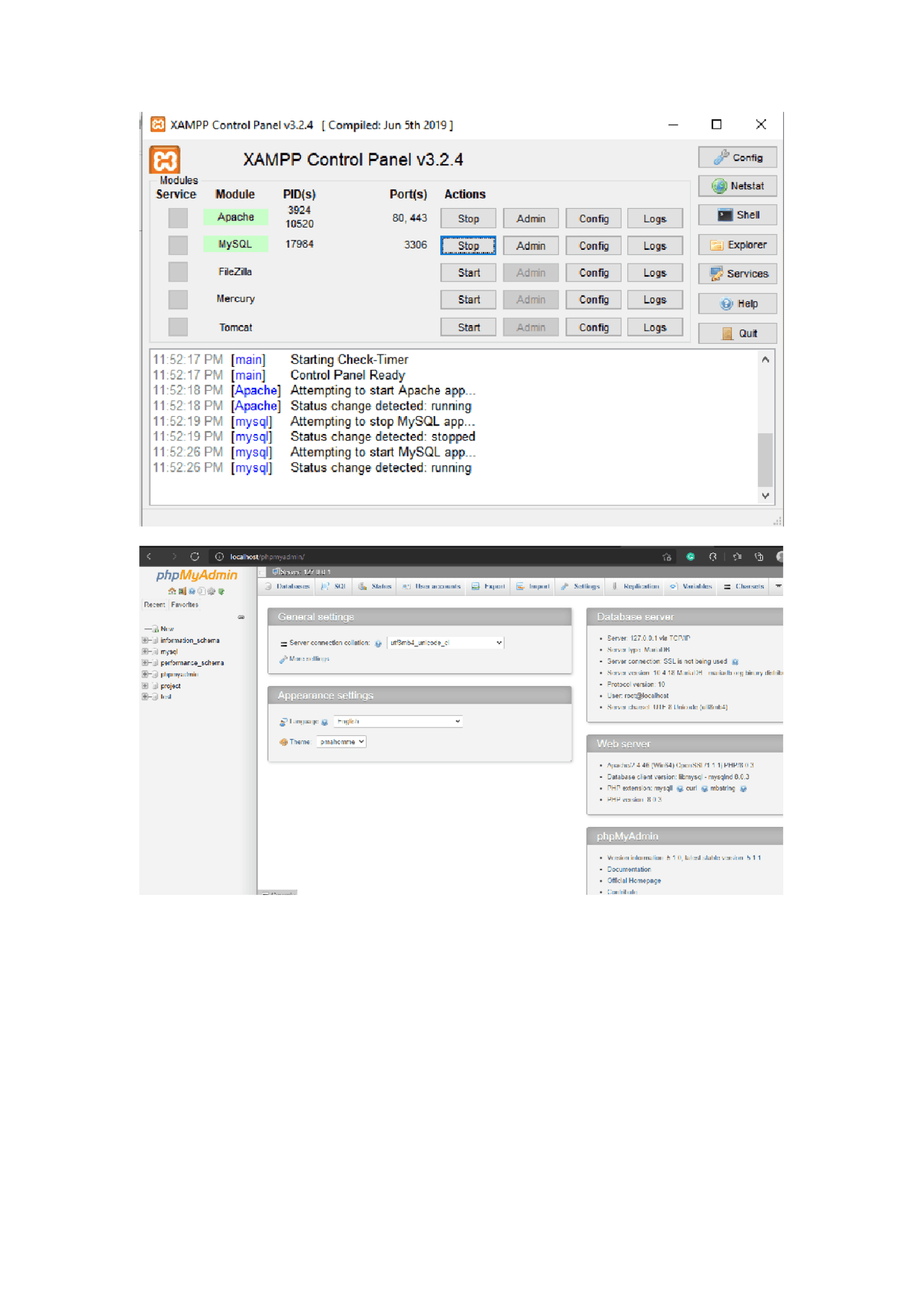The image size is (924, 1308).
Task: Click help icon next to Language label
Action: [x=325, y=722]
